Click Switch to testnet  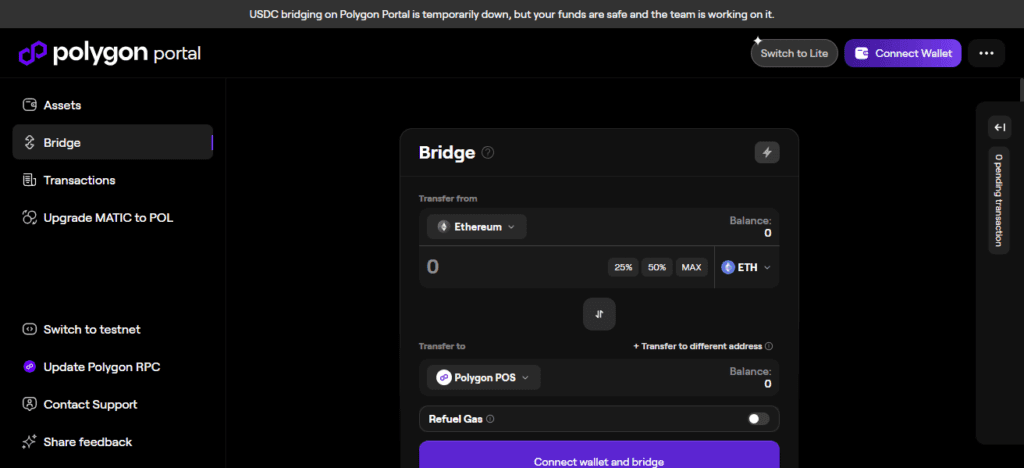point(112,330)
